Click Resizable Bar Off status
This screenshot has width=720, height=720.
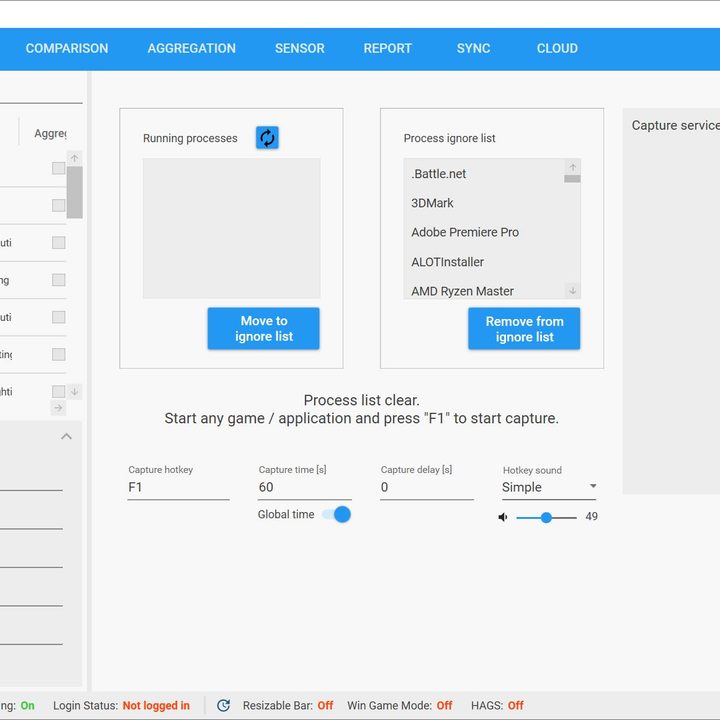point(325,705)
